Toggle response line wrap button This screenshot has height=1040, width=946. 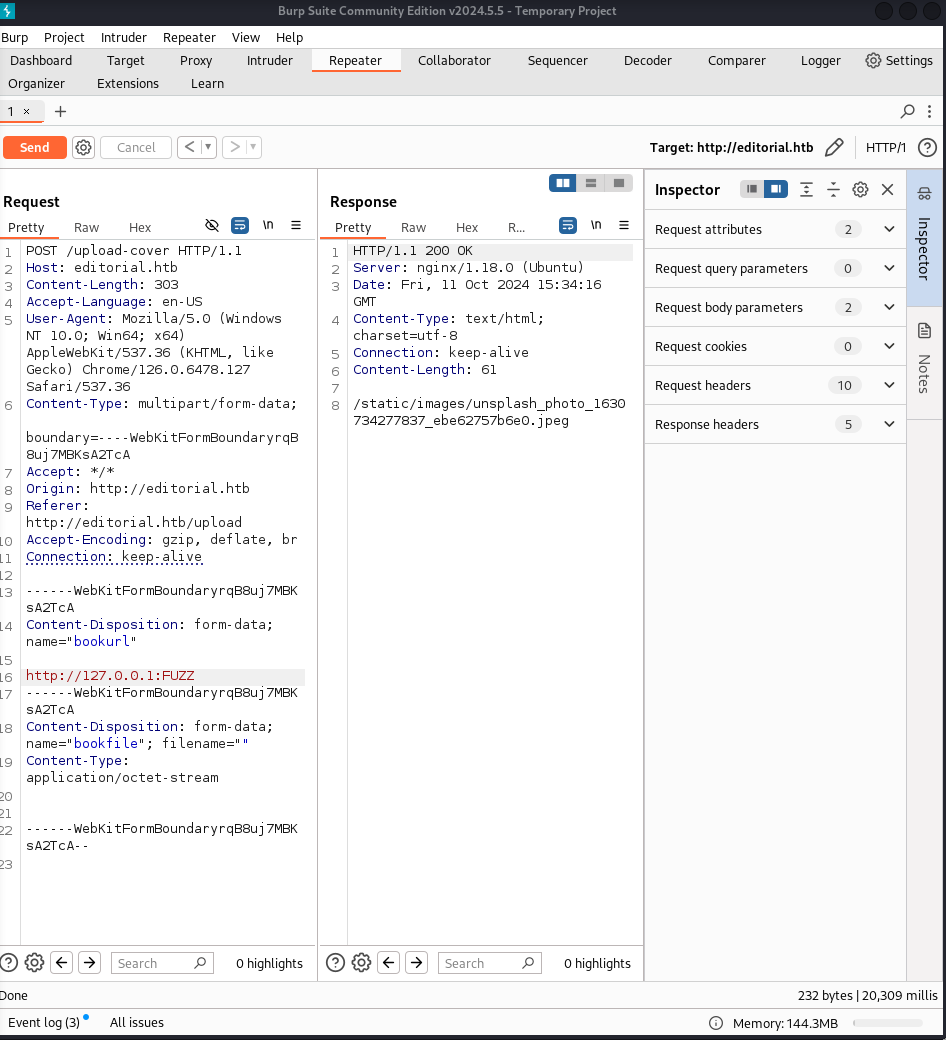(x=568, y=226)
